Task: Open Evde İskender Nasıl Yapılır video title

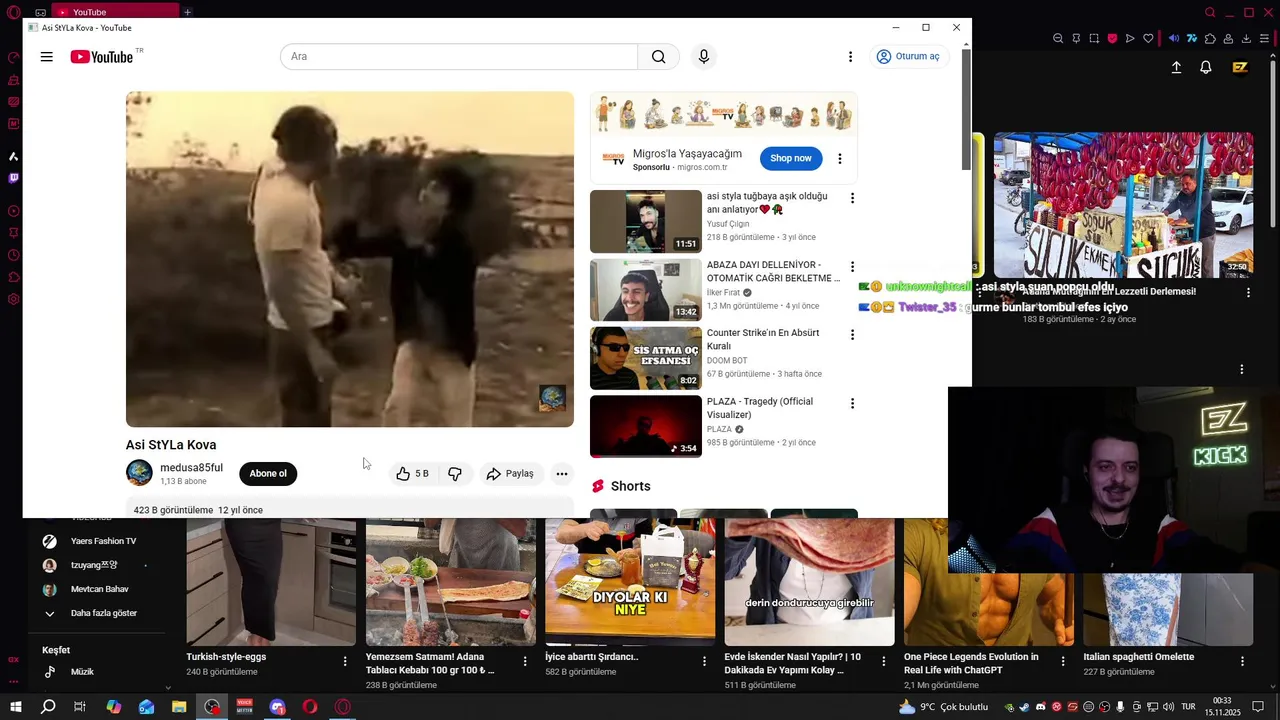Action: coord(793,663)
